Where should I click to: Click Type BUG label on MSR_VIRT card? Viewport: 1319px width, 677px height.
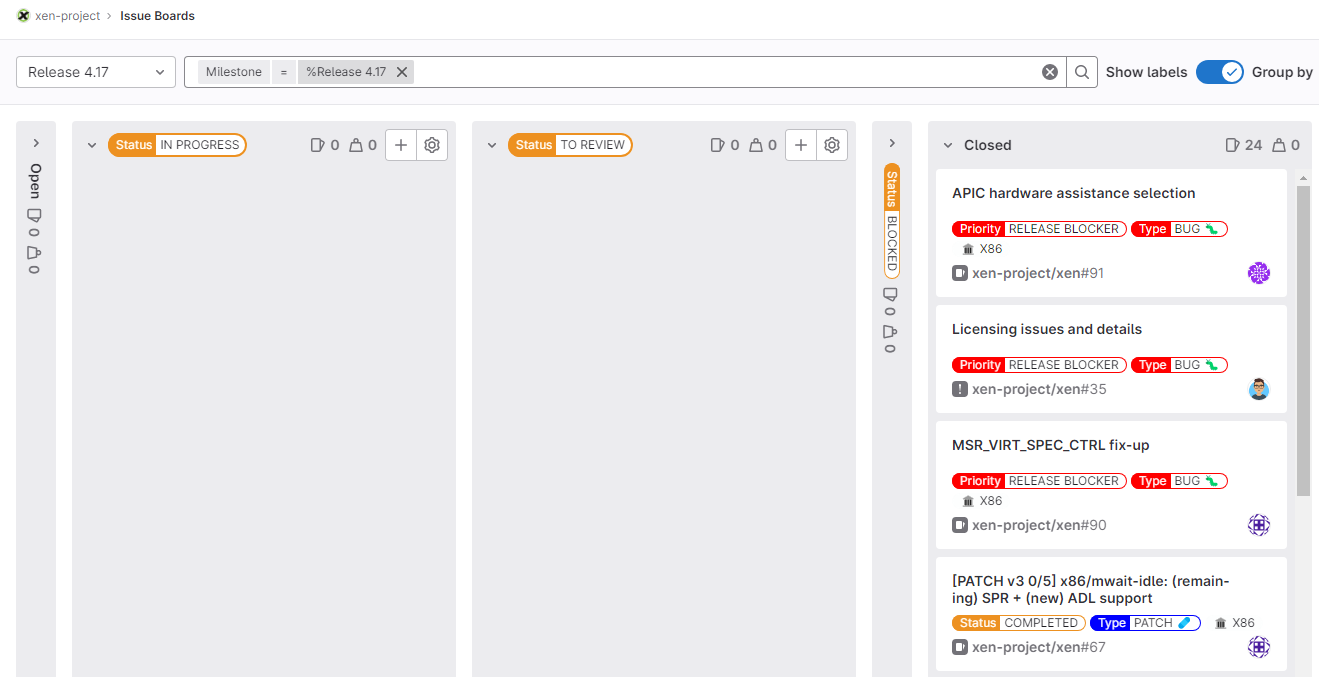[1179, 481]
